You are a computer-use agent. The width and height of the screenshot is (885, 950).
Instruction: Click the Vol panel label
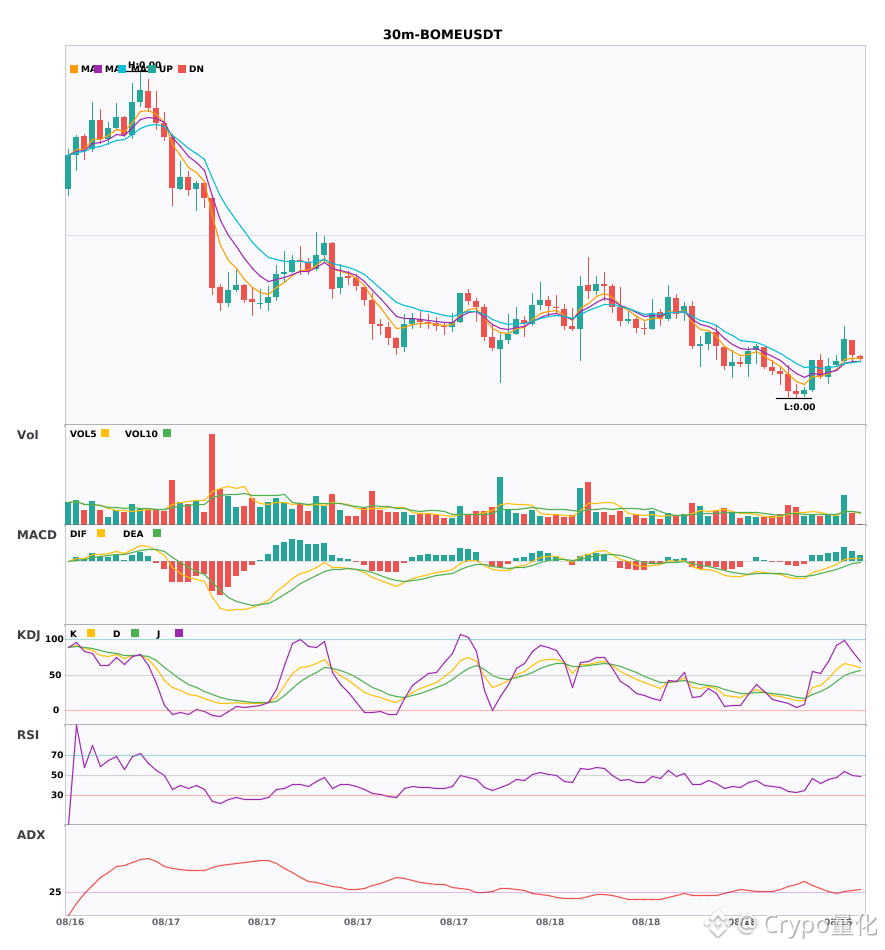click(27, 435)
